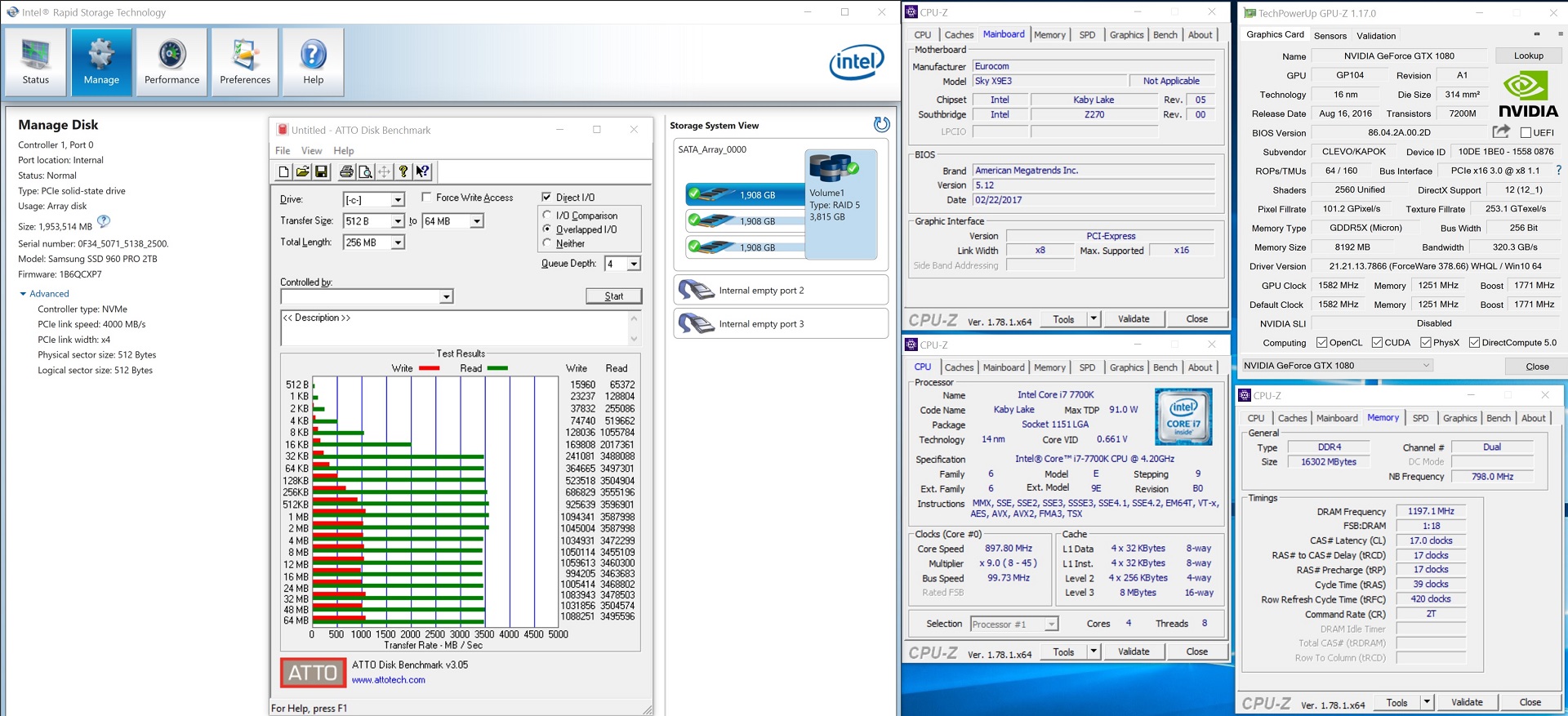This screenshot has width=1568, height=716.
Task: Open the Performance section in Intel RST
Action: (171, 62)
